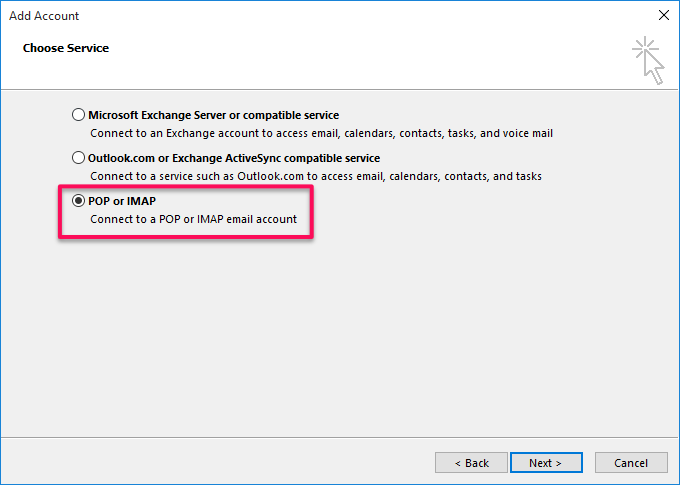Click the "Connect to an Exchange account" description
The width and height of the screenshot is (680, 485).
pos(321,133)
